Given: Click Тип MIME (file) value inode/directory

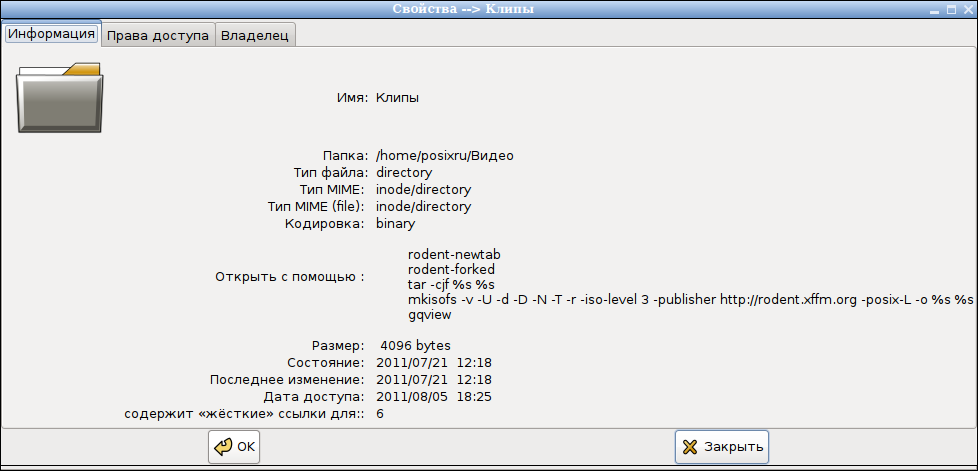Looking at the screenshot, I should pos(424,206).
